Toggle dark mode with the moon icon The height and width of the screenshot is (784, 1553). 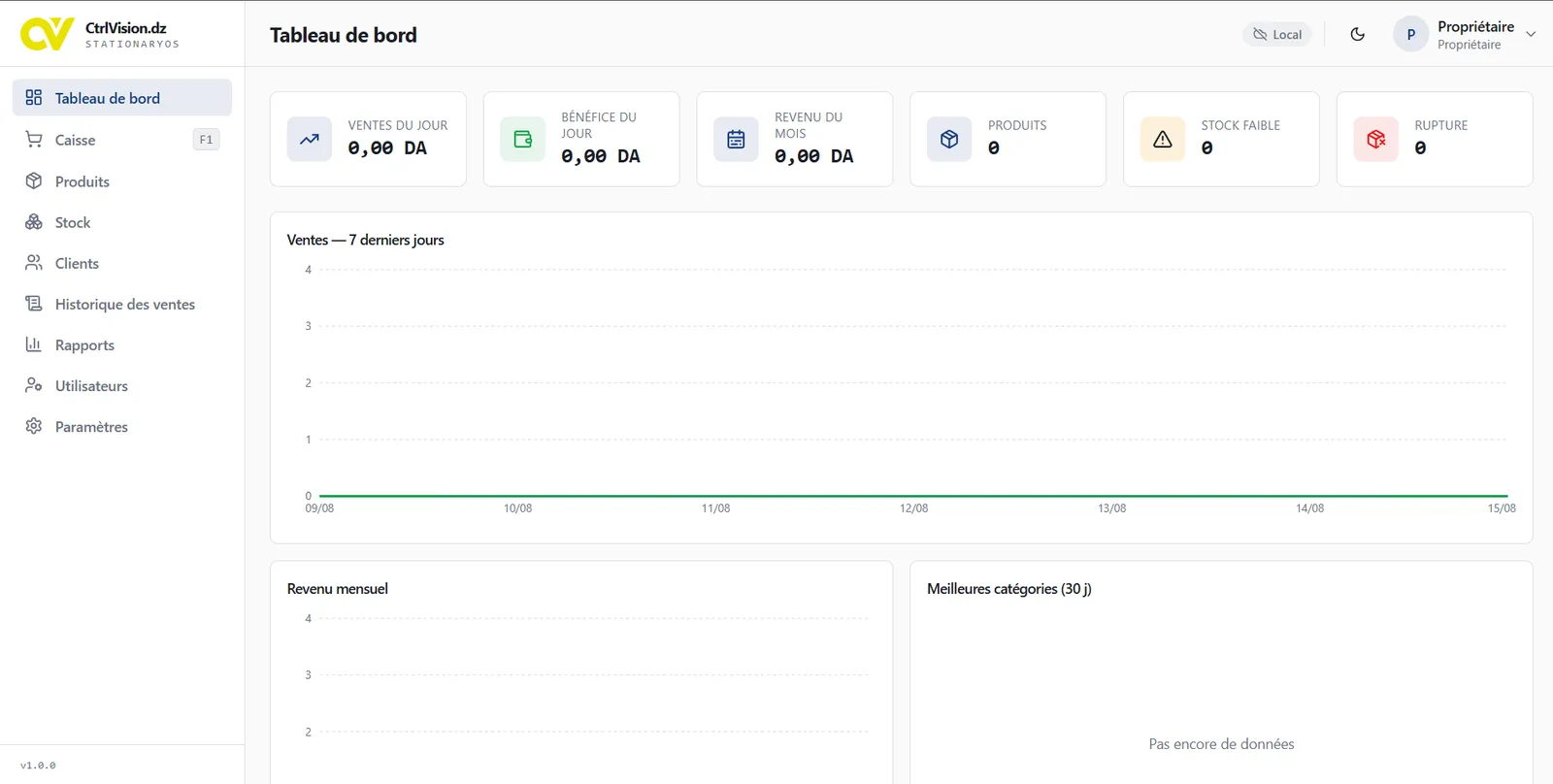[x=1358, y=34]
